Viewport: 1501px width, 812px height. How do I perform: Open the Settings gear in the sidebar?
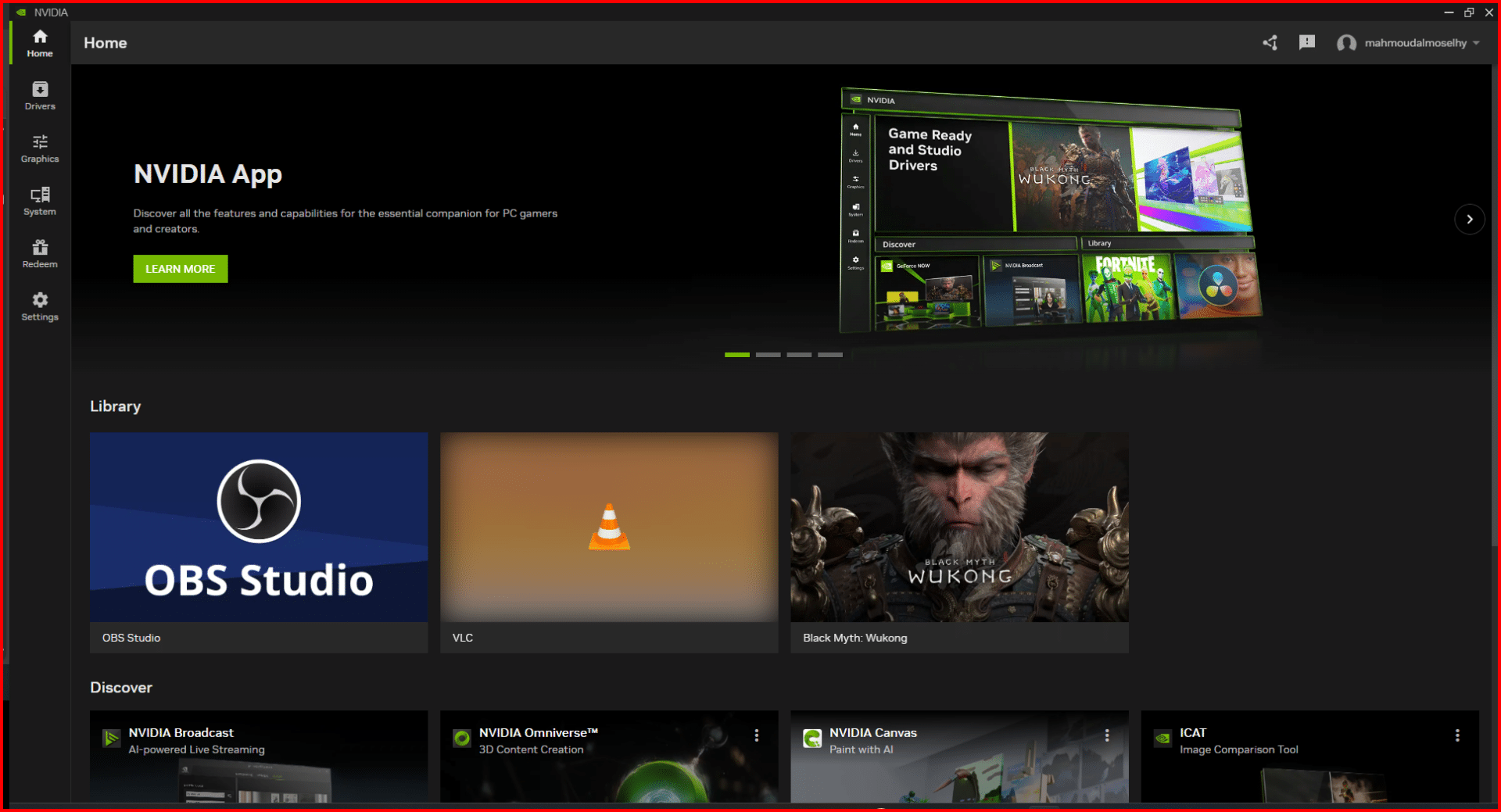coord(40,307)
